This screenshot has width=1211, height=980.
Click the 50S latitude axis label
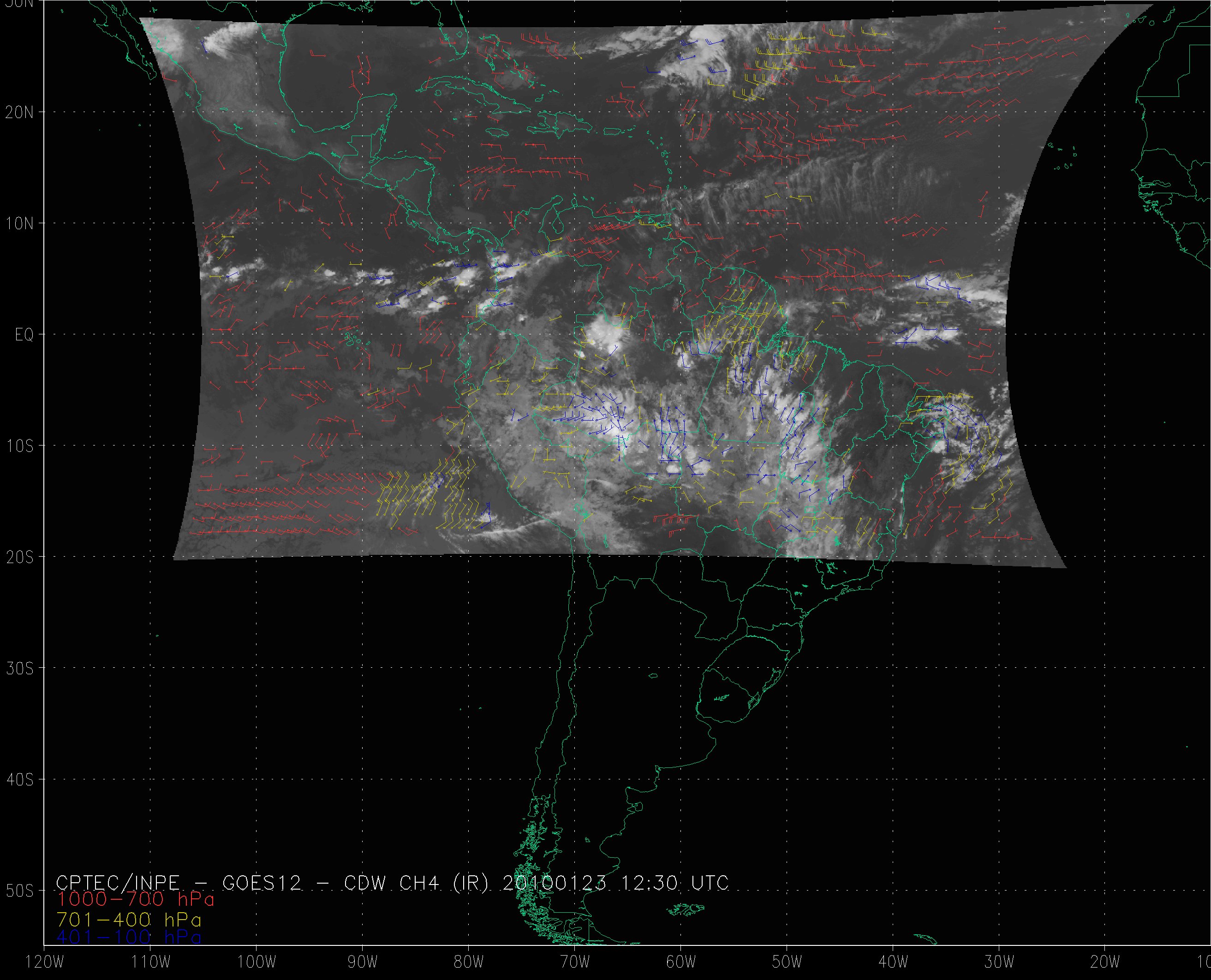(x=20, y=891)
